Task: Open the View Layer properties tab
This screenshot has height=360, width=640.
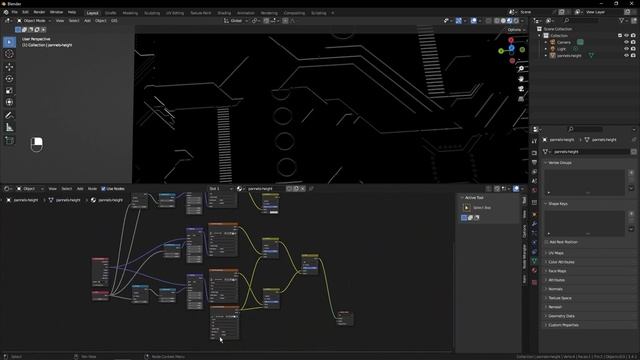Action: [534, 171]
